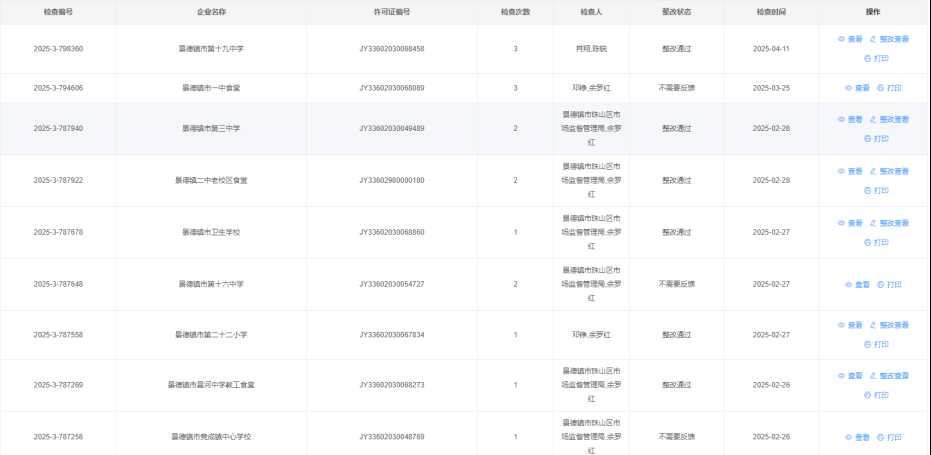Open 整改查看 for record 2025-3-787940
The image size is (931, 455).
pos(890,119)
